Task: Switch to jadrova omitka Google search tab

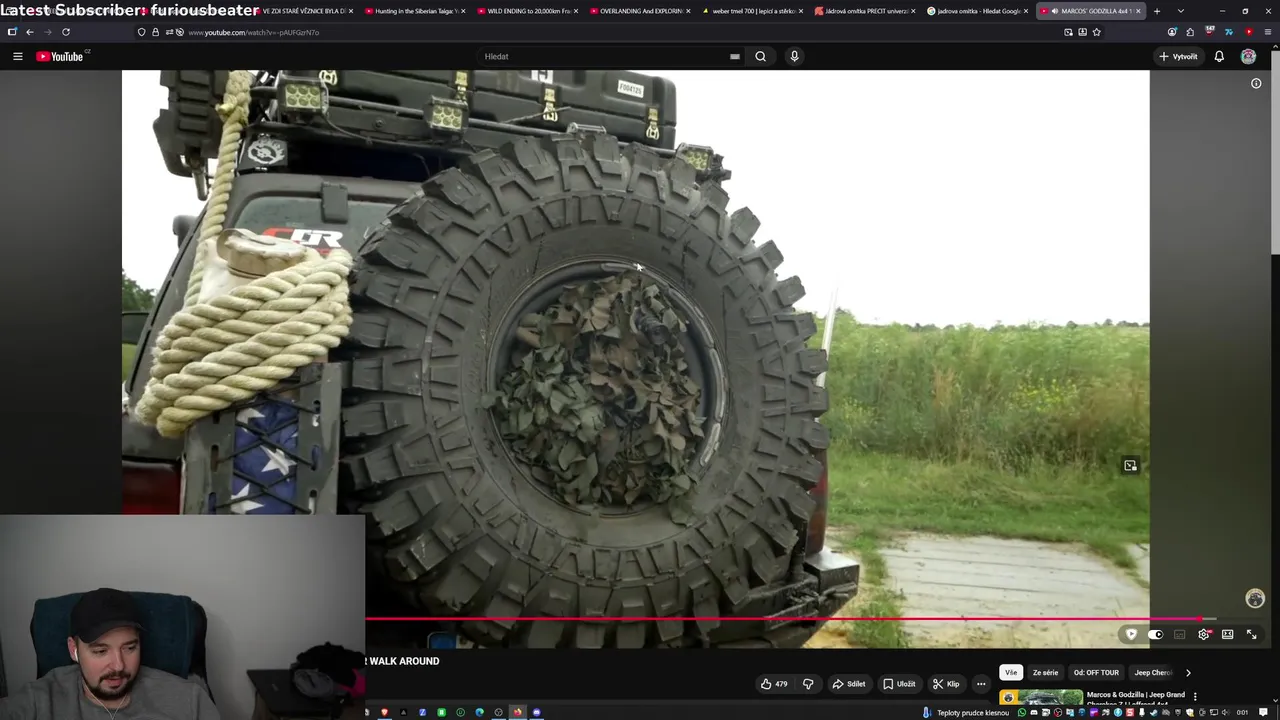Action: point(976,11)
